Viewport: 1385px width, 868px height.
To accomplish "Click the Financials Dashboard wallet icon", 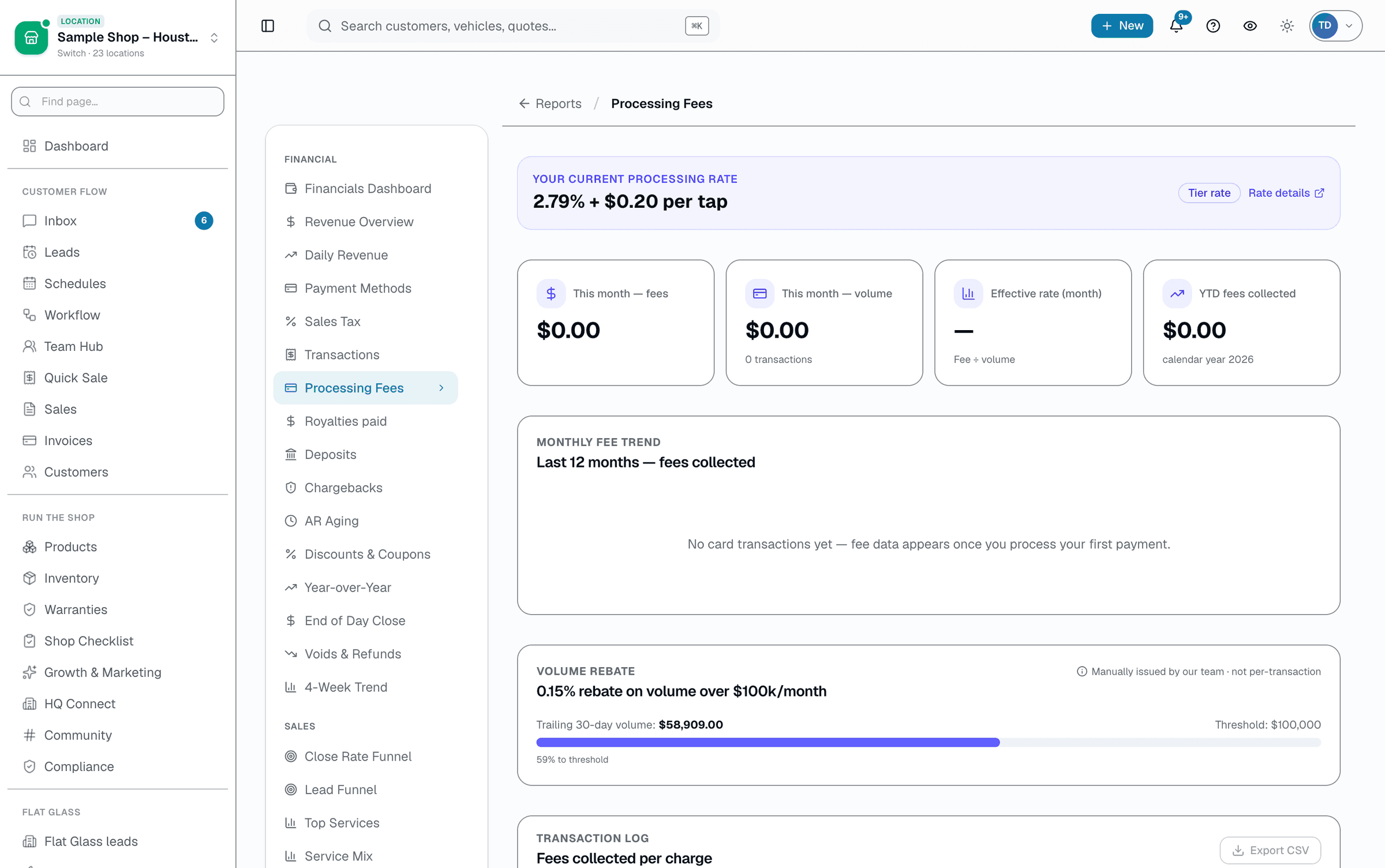I will [291, 189].
